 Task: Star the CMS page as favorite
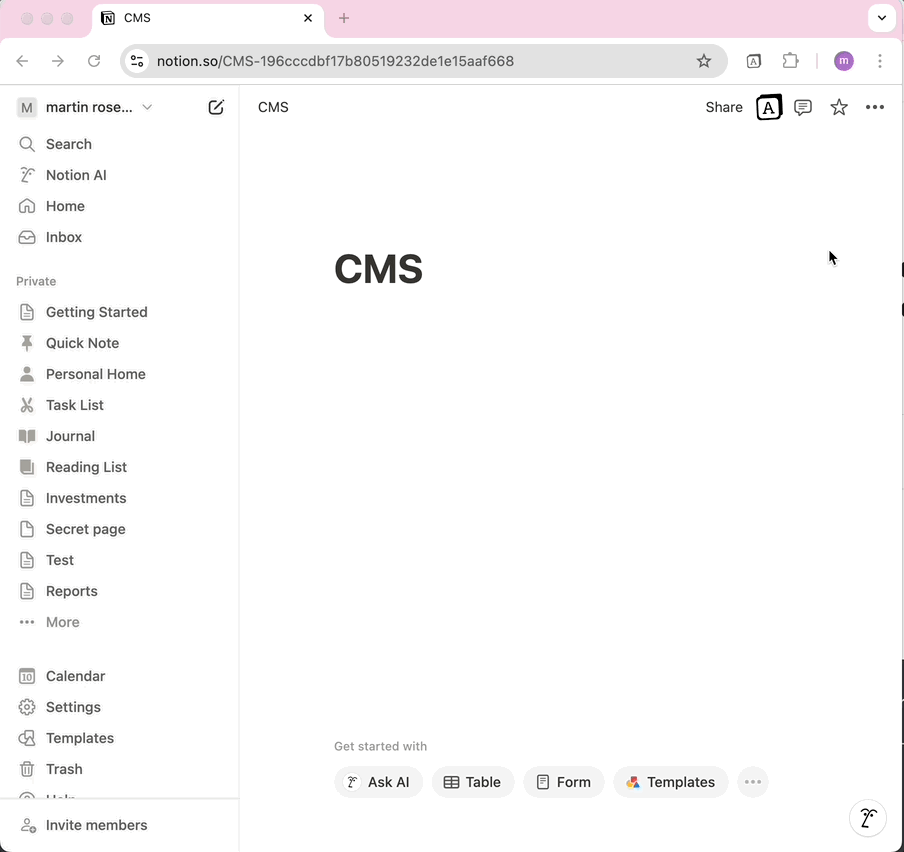pos(839,107)
